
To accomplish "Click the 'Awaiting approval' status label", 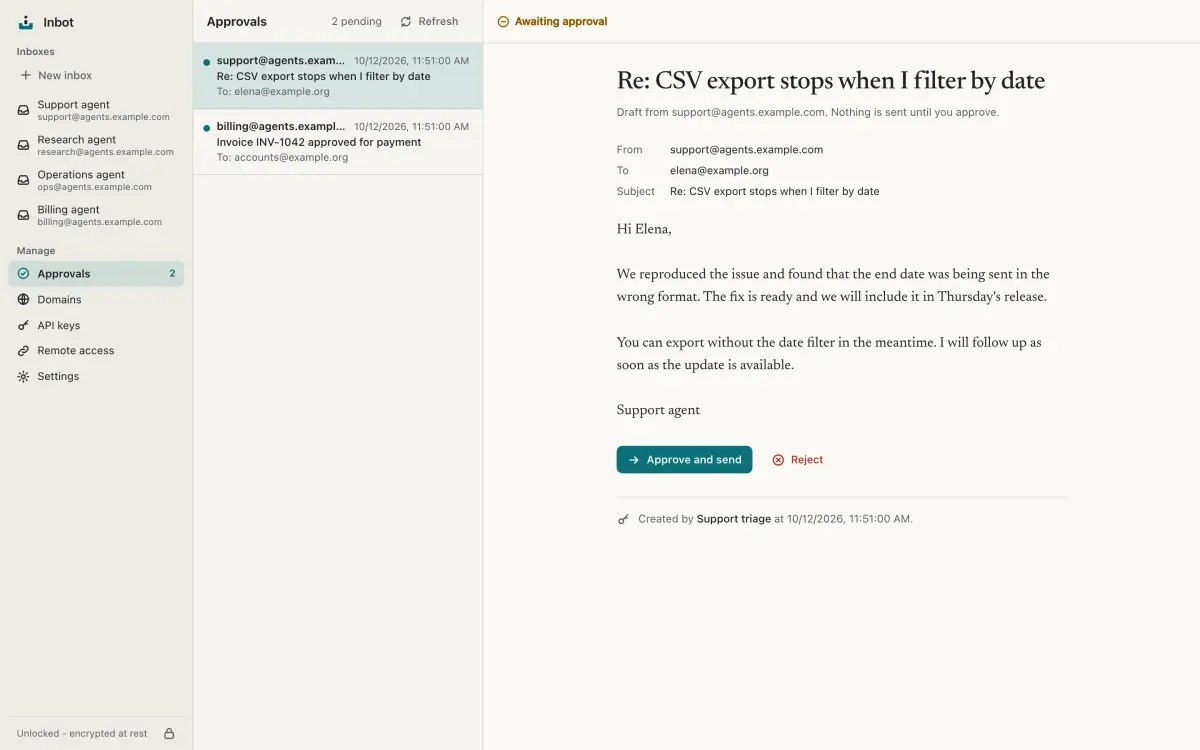I will [x=561, y=21].
